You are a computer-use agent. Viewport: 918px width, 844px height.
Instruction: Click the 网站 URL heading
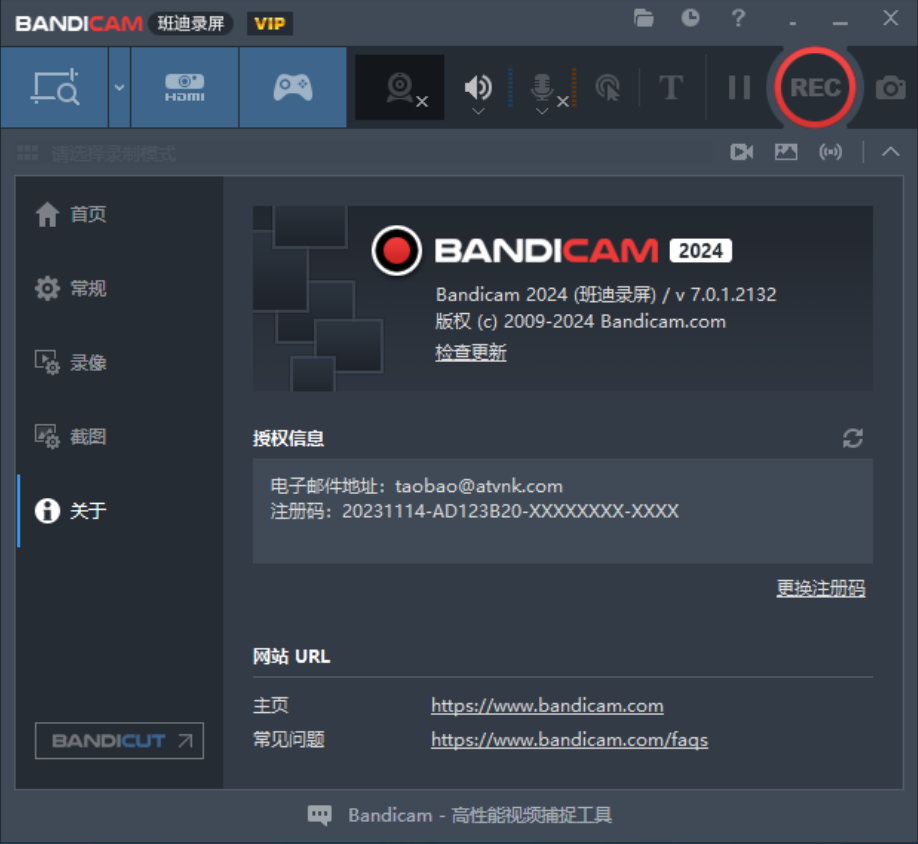(292, 656)
